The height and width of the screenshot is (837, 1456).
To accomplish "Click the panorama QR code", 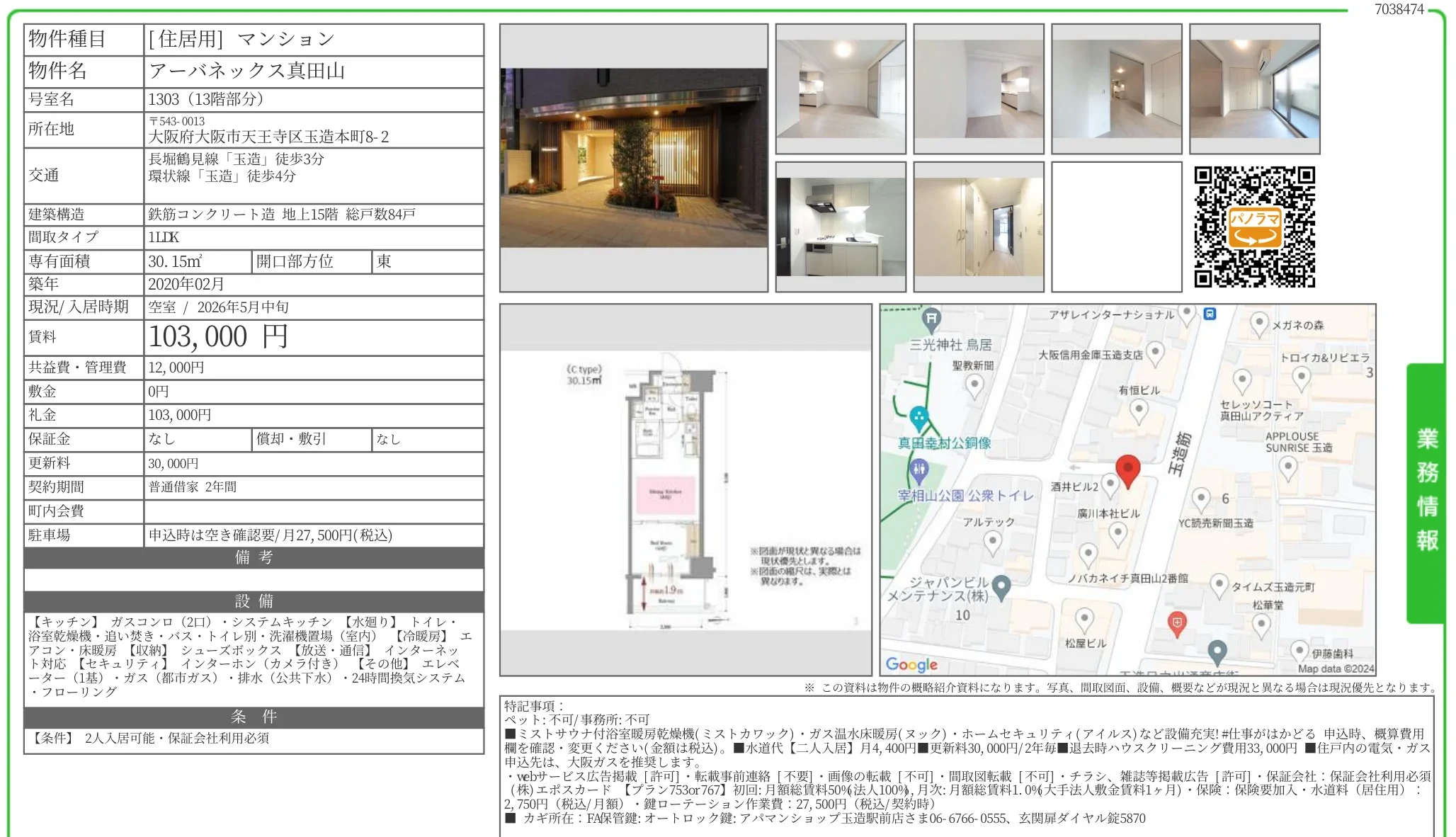I will pos(1254,227).
